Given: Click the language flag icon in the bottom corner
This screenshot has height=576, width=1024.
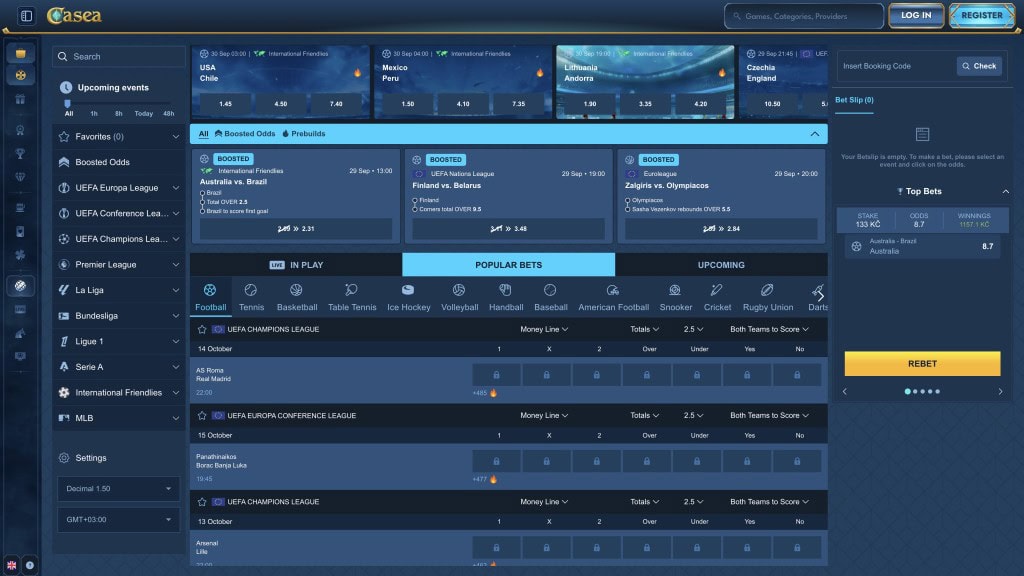Looking at the screenshot, I should click(x=11, y=565).
